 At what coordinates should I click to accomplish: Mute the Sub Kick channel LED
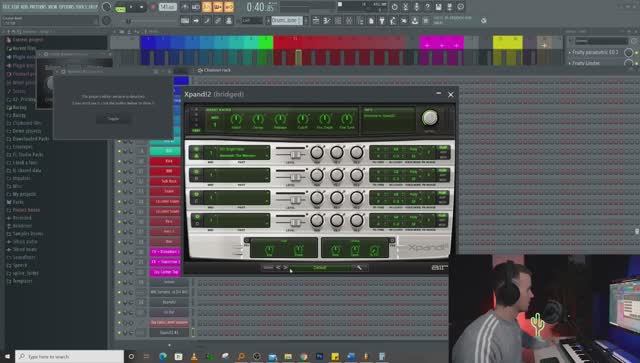tap(119, 181)
